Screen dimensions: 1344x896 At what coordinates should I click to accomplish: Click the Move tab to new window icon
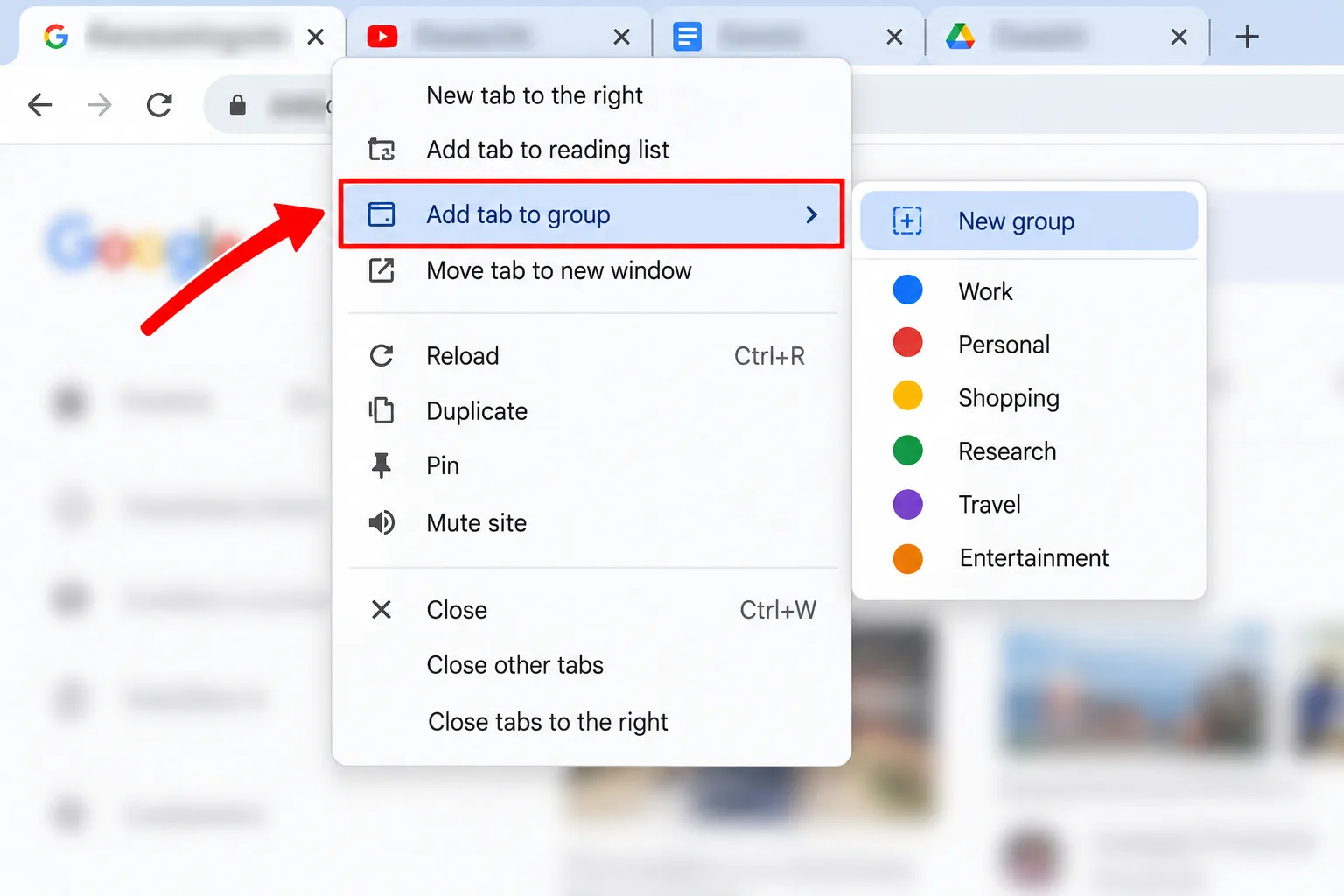pos(381,270)
